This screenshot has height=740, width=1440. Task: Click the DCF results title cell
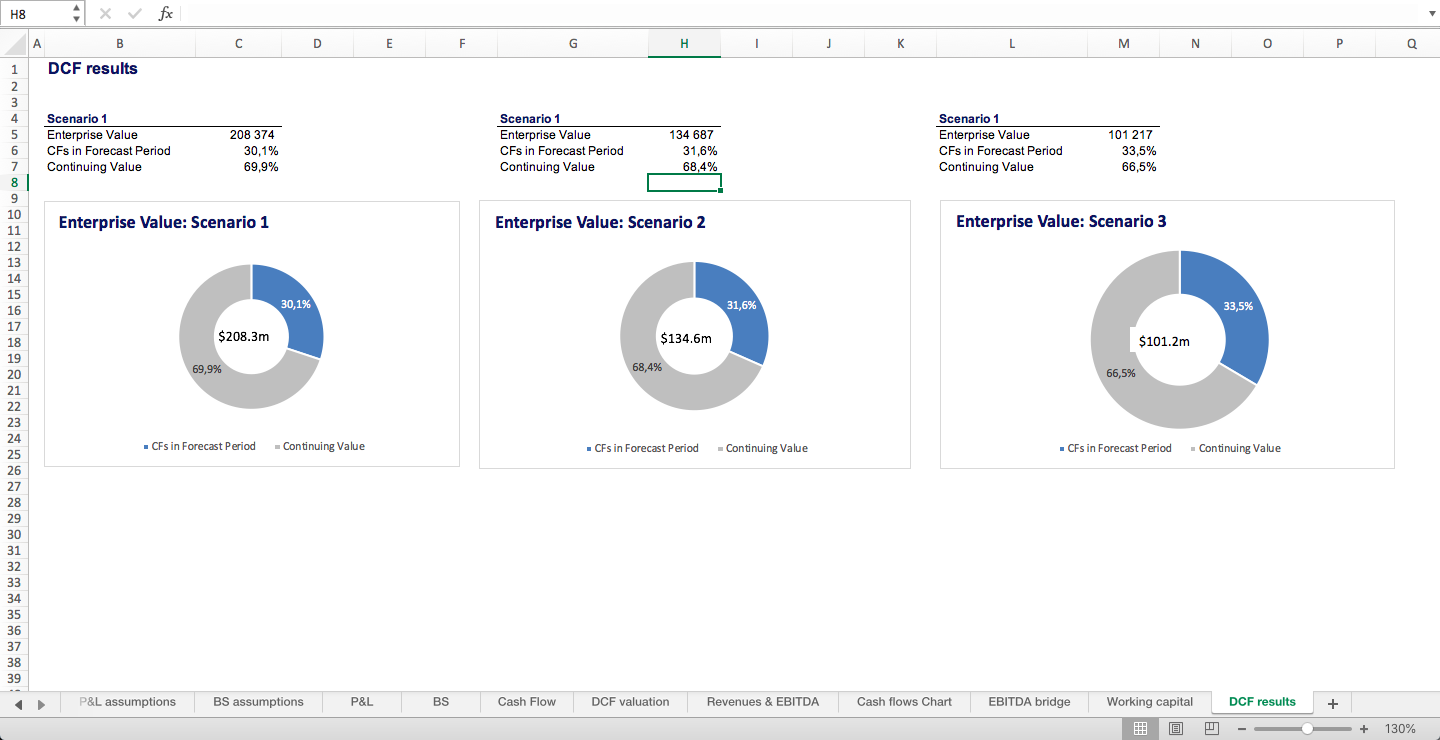93,69
